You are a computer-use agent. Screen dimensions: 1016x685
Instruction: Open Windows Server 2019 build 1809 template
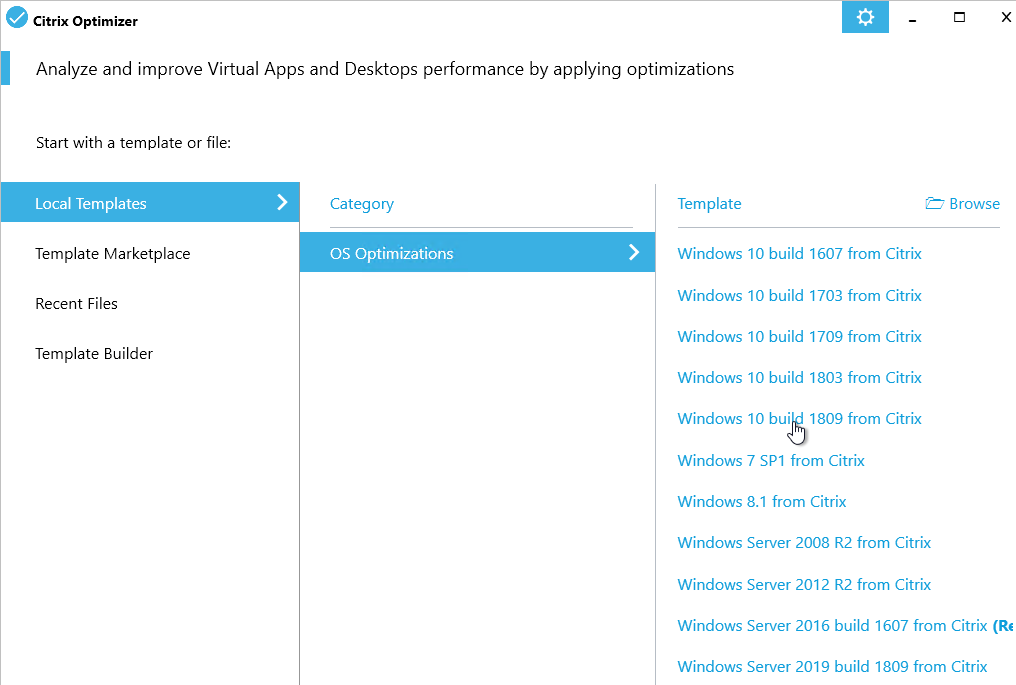click(833, 666)
